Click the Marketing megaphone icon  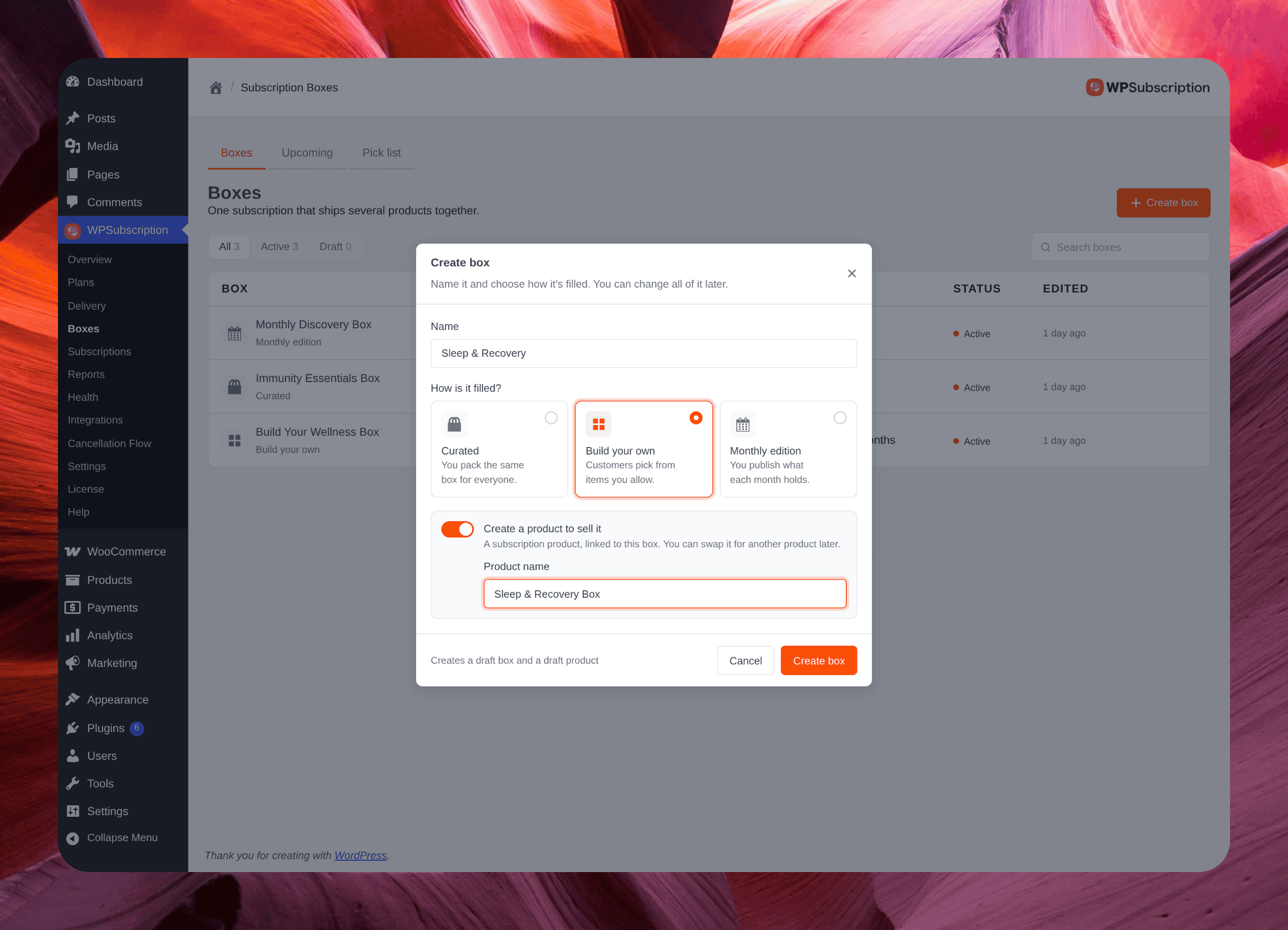(x=72, y=663)
